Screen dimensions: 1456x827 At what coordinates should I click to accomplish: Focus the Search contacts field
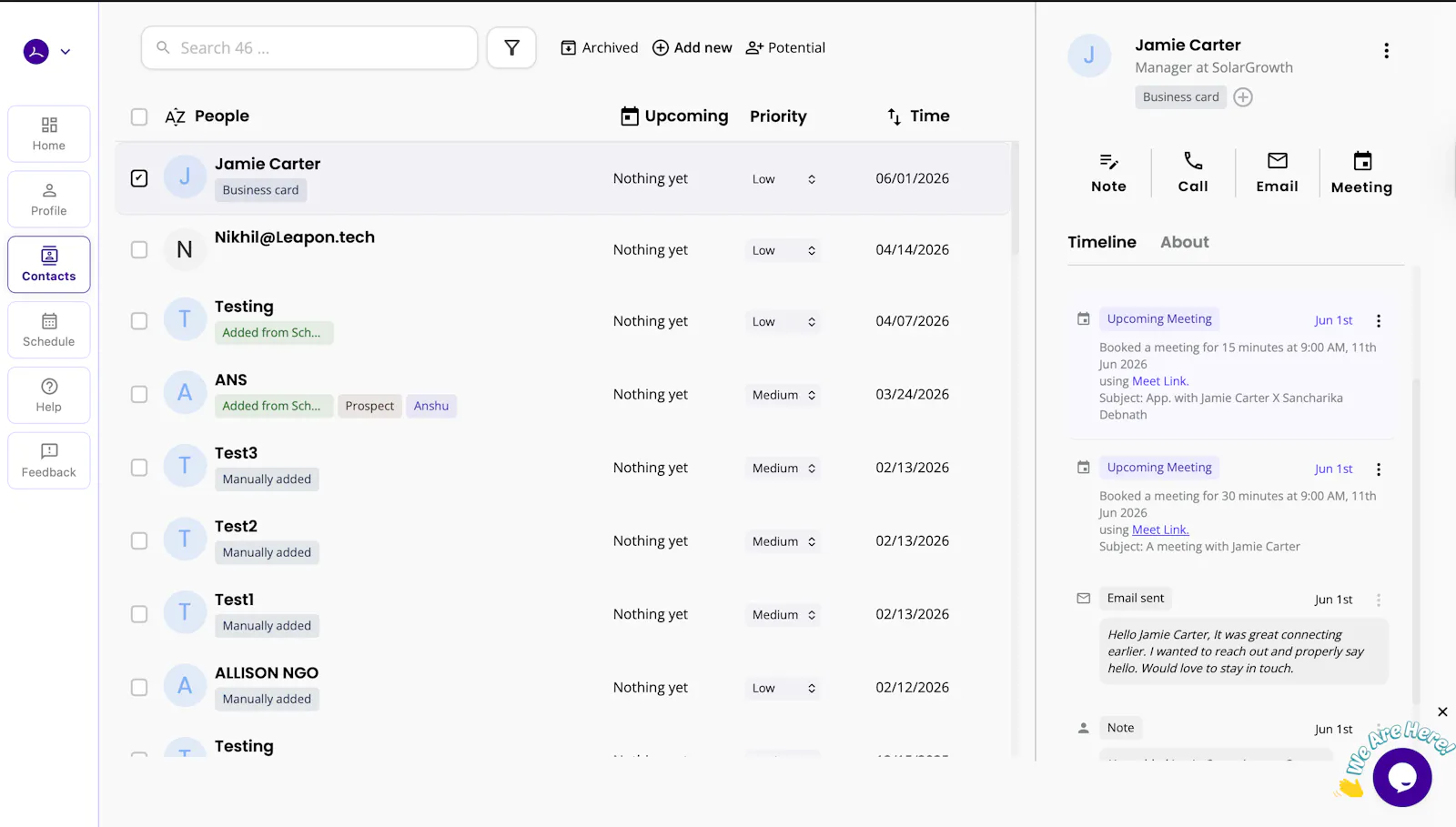pyautogui.click(x=309, y=47)
